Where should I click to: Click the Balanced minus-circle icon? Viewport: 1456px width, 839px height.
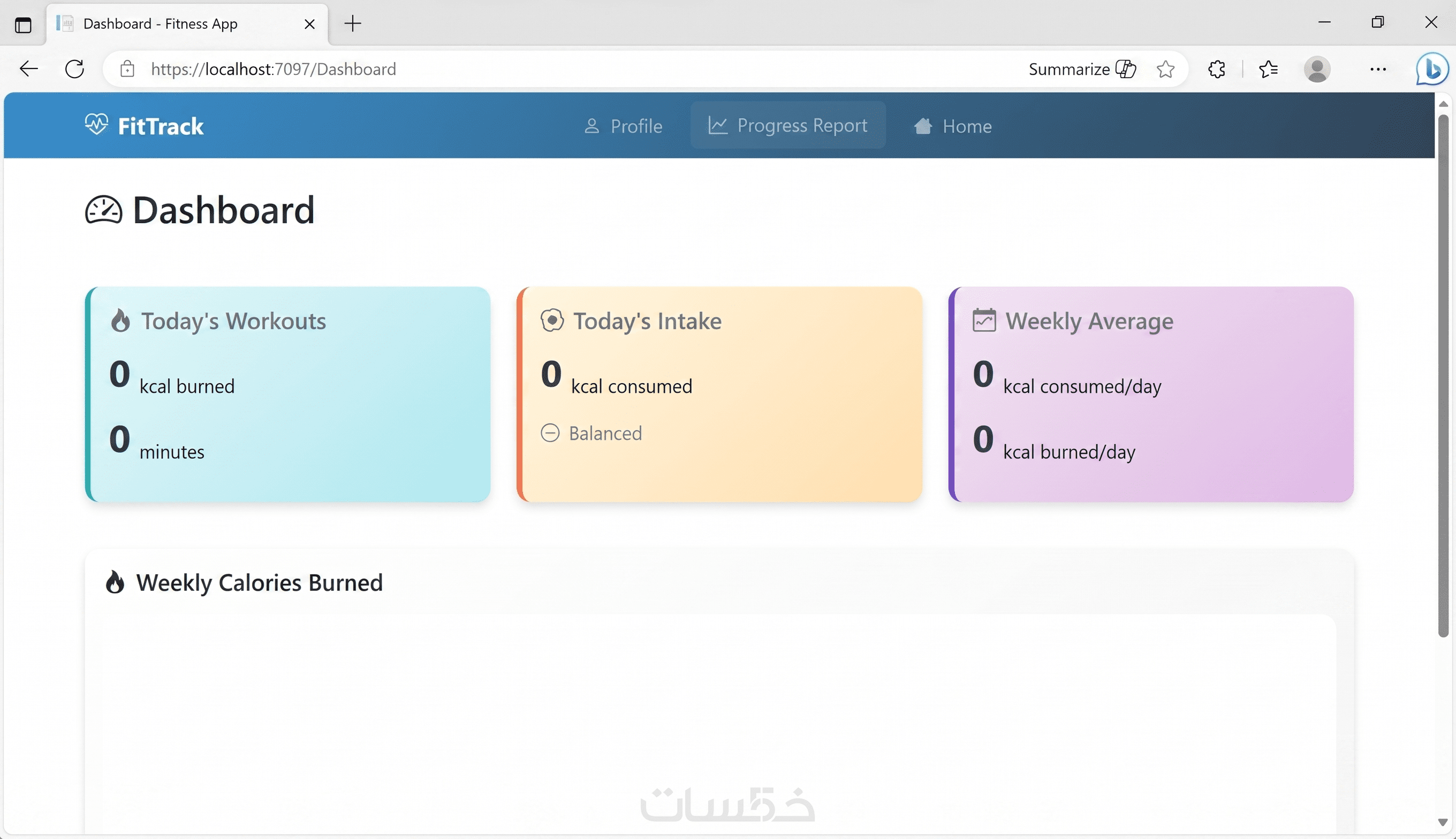[x=550, y=433]
